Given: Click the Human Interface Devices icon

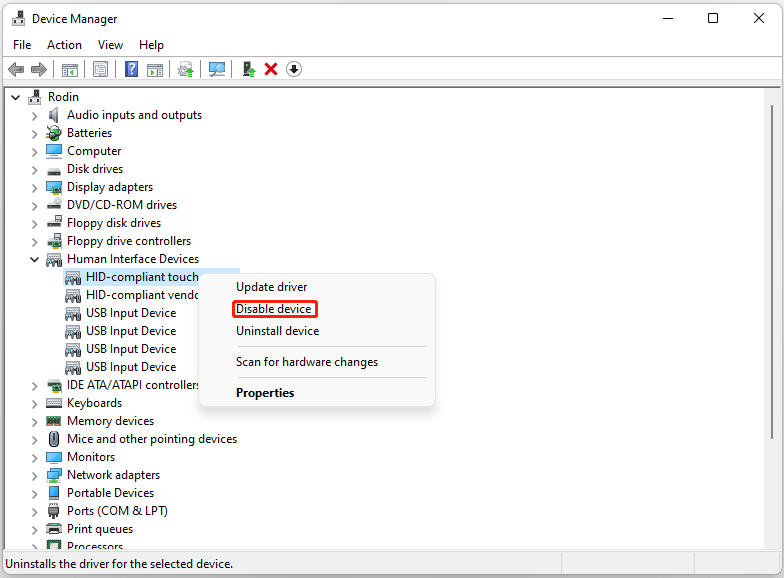Looking at the screenshot, I should tap(54, 260).
